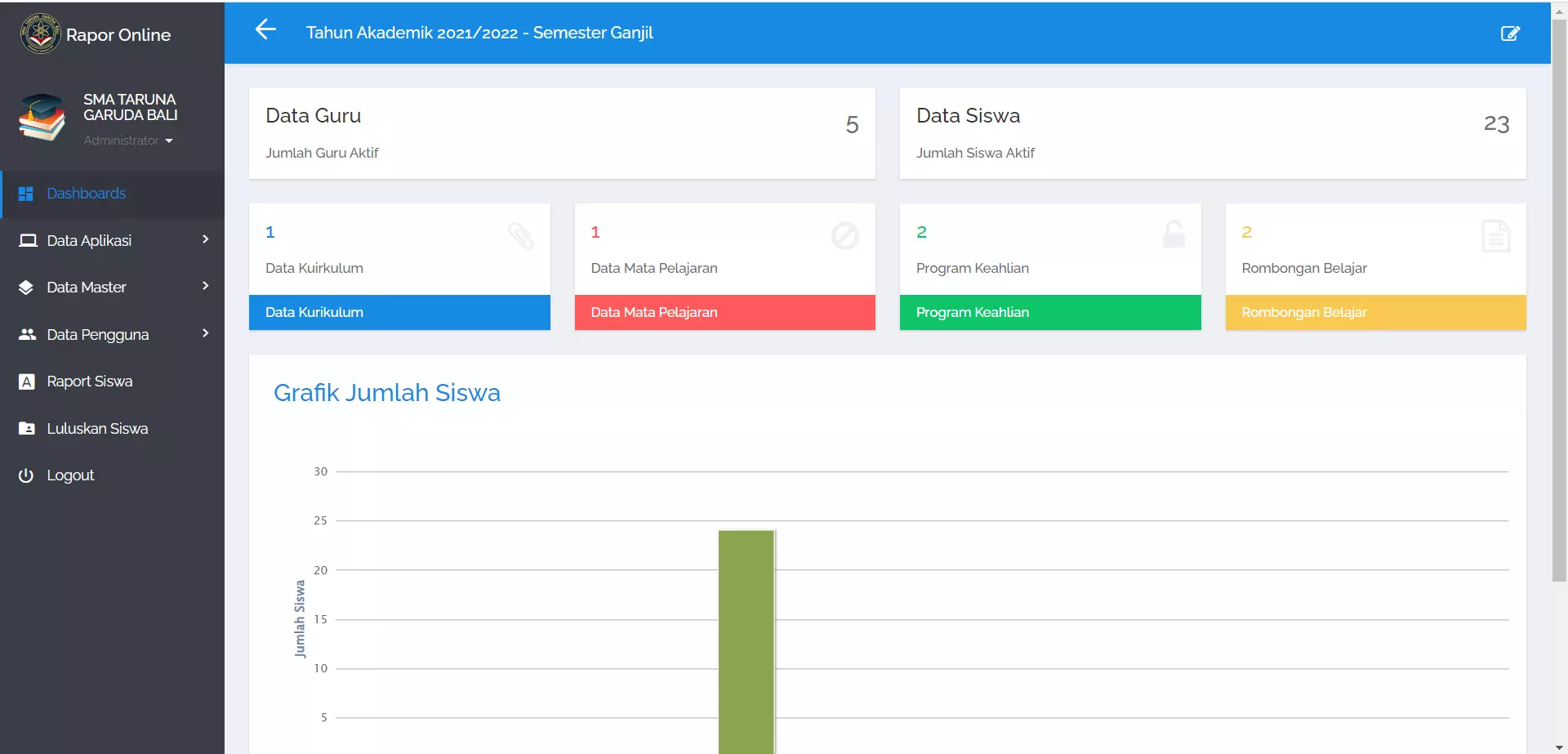Click Jumlah Siswa Aktif label
Screen dimensions: 1568x754
[x=975, y=153]
